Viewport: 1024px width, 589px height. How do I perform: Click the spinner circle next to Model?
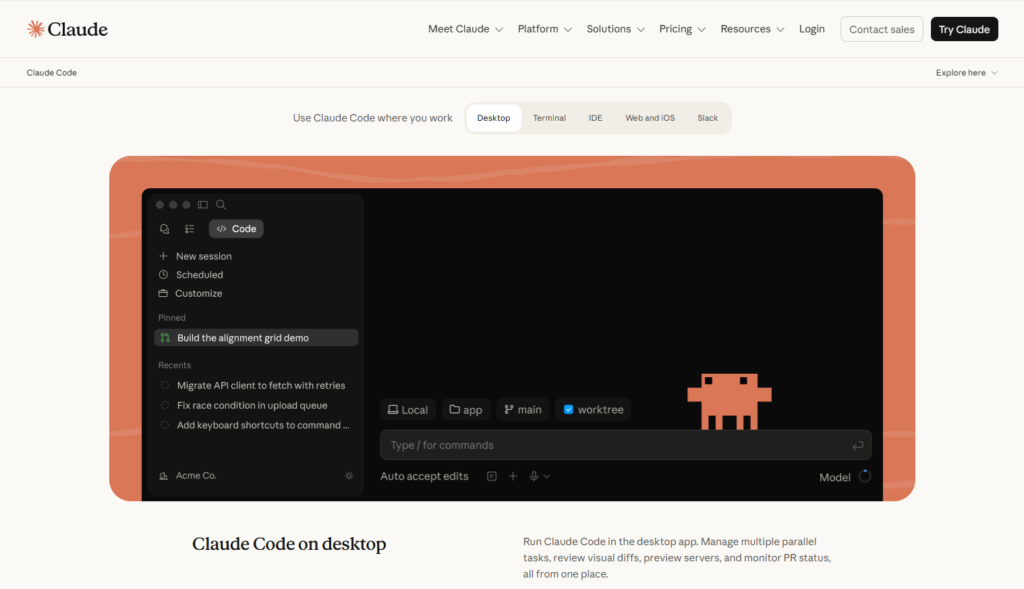coord(865,477)
